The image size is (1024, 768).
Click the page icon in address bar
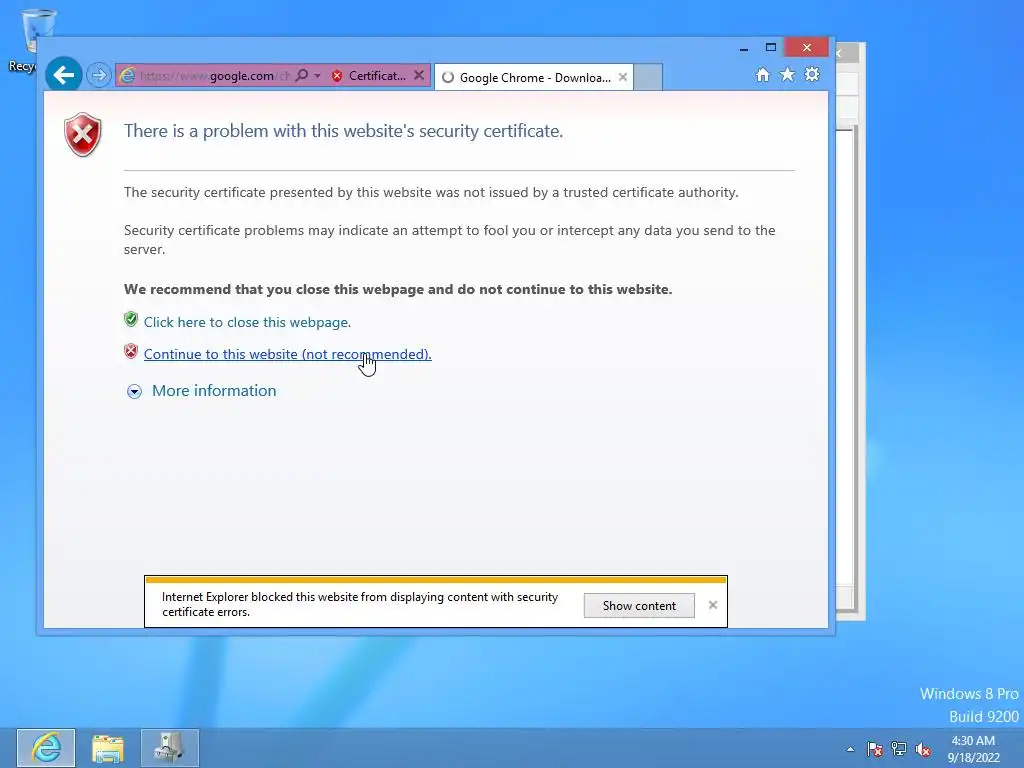pyautogui.click(x=128, y=76)
